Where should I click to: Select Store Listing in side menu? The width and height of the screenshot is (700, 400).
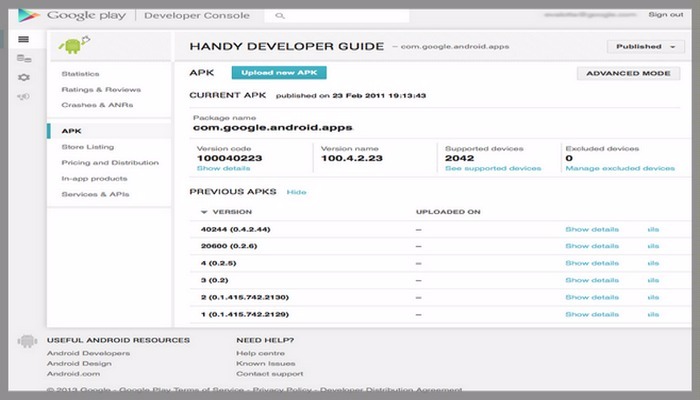click(87, 147)
